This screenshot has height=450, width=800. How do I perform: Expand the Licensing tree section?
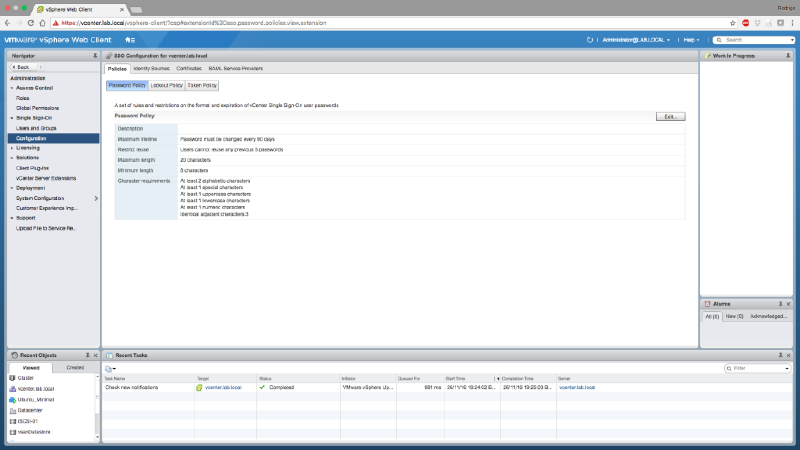pos(12,148)
